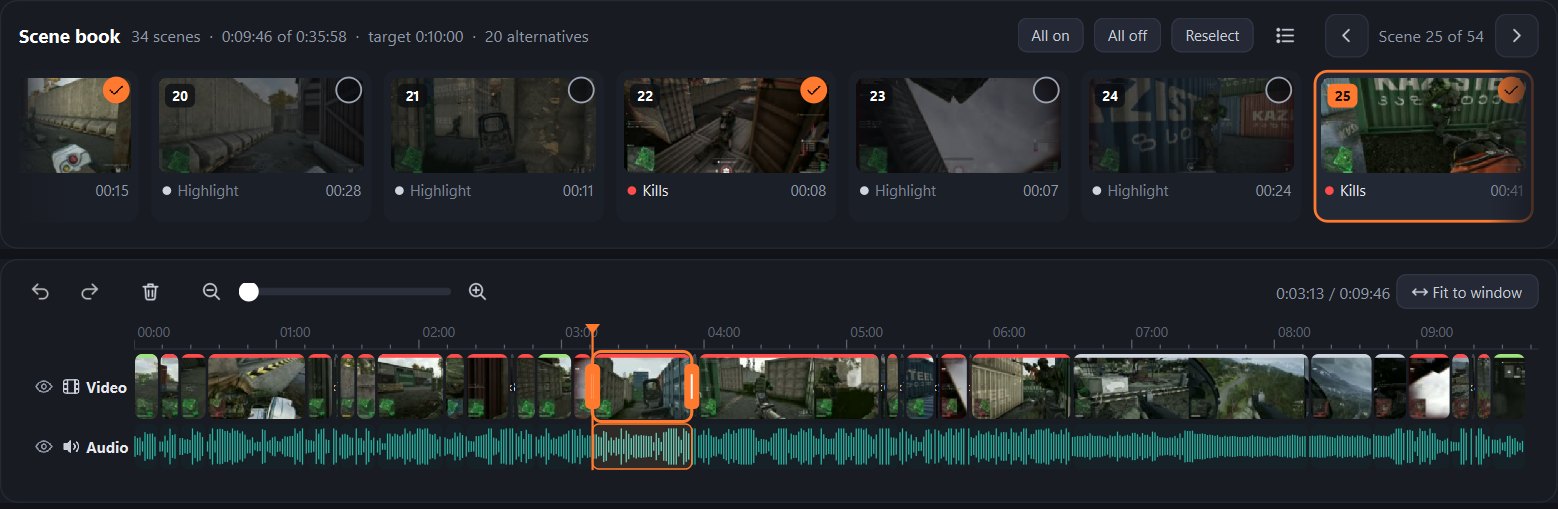Go to next scene with right chevron
The height and width of the screenshot is (509, 1558).
click(1517, 36)
